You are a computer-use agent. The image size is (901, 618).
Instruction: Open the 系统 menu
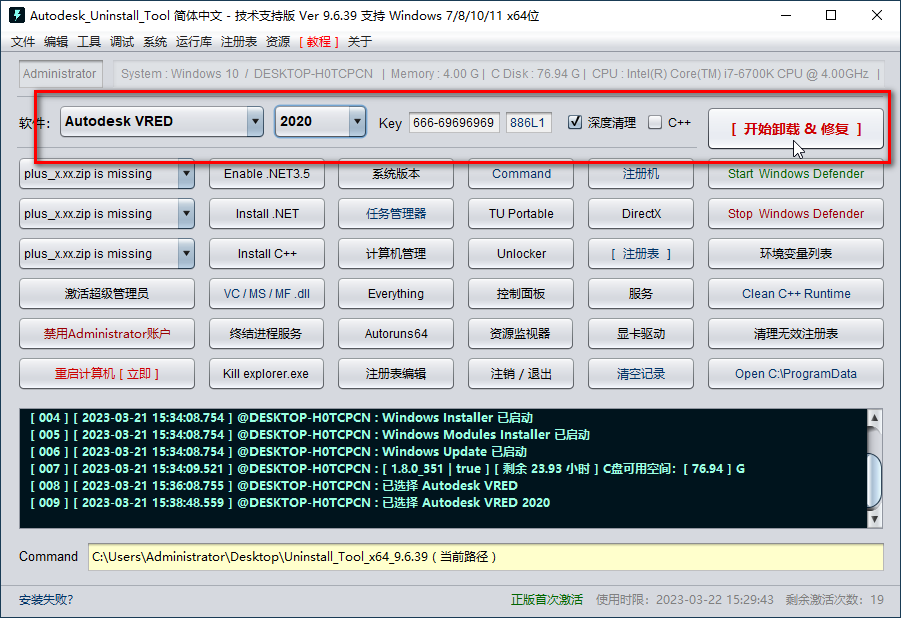[155, 41]
